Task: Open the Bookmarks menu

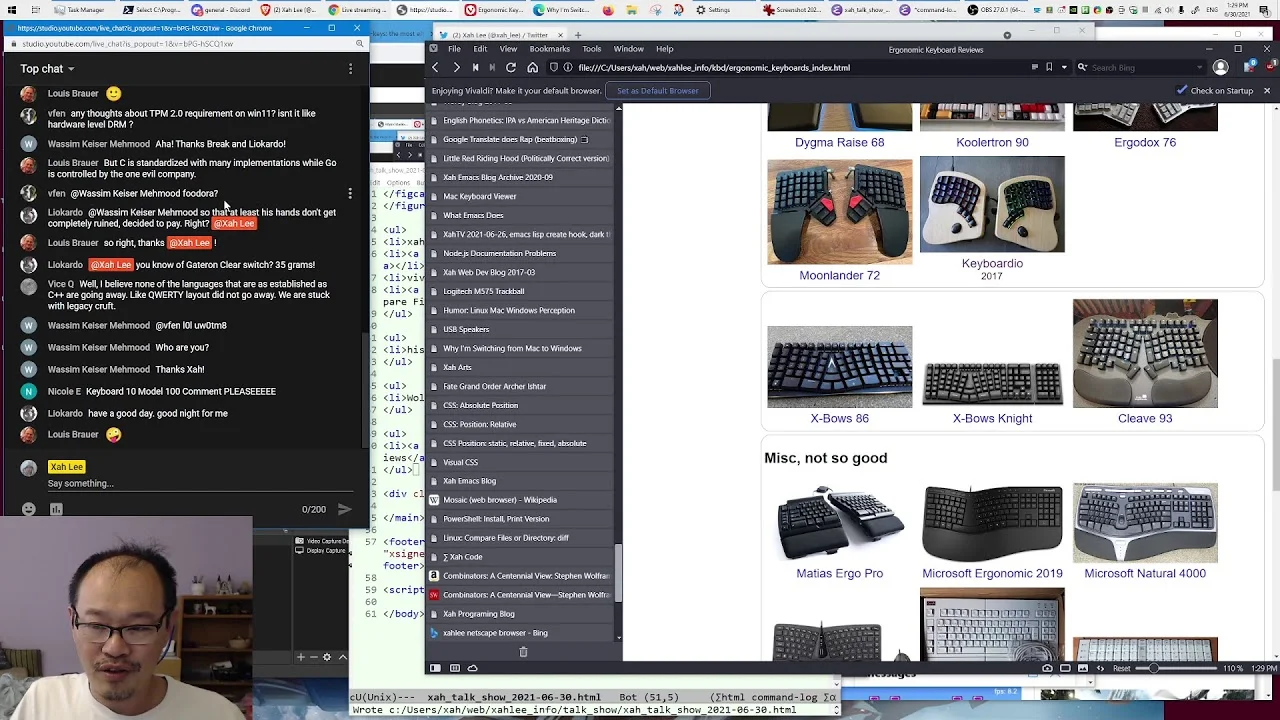Action: coord(549,49)
